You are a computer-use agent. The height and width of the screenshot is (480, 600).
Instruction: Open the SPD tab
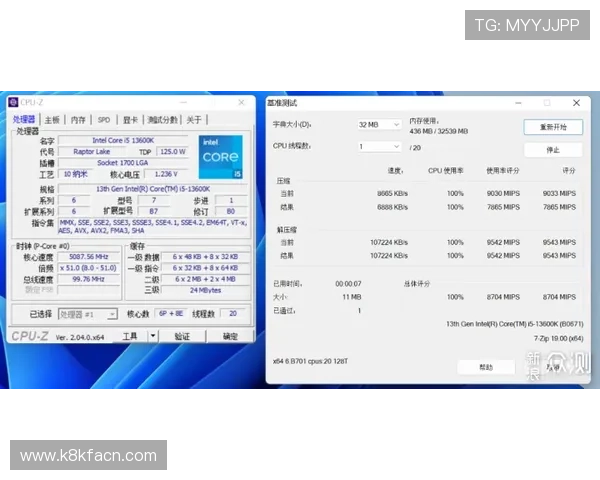point(104,120)
